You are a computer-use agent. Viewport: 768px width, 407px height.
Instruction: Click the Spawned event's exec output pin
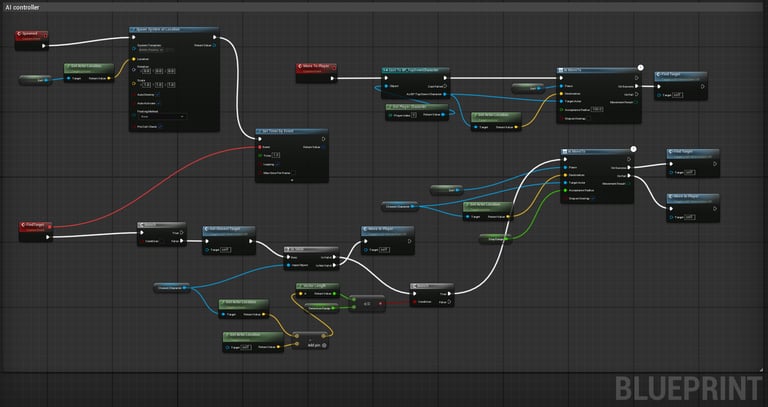44,46
